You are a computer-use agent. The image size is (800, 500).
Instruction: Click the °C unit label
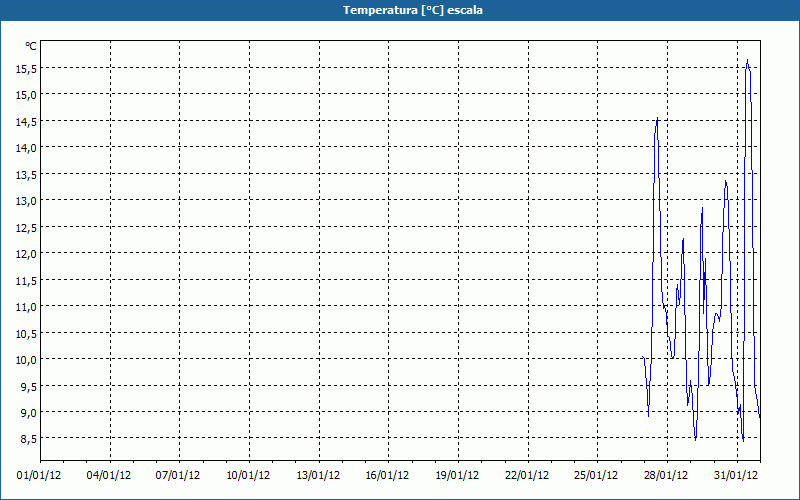tap(31, 46)
